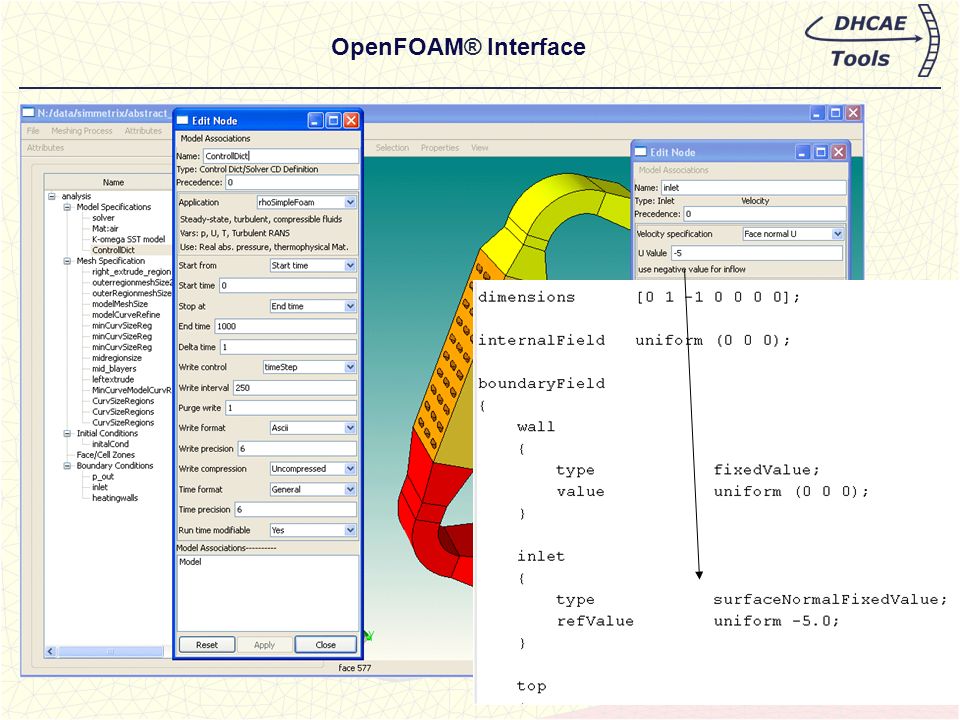960x720 pixels.
Task: Open the Properties menu
Action: pos(440,148)
